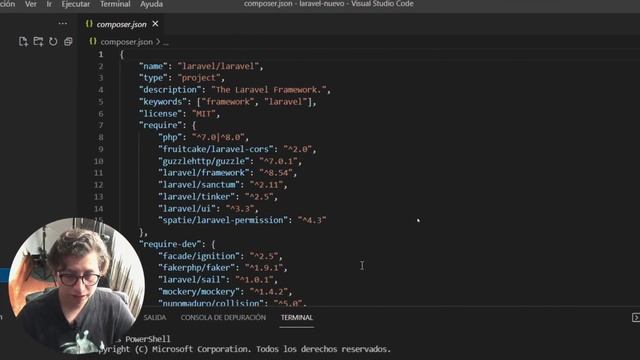
Task: Refresh the explorer file tree
Action: click(53, 42)
